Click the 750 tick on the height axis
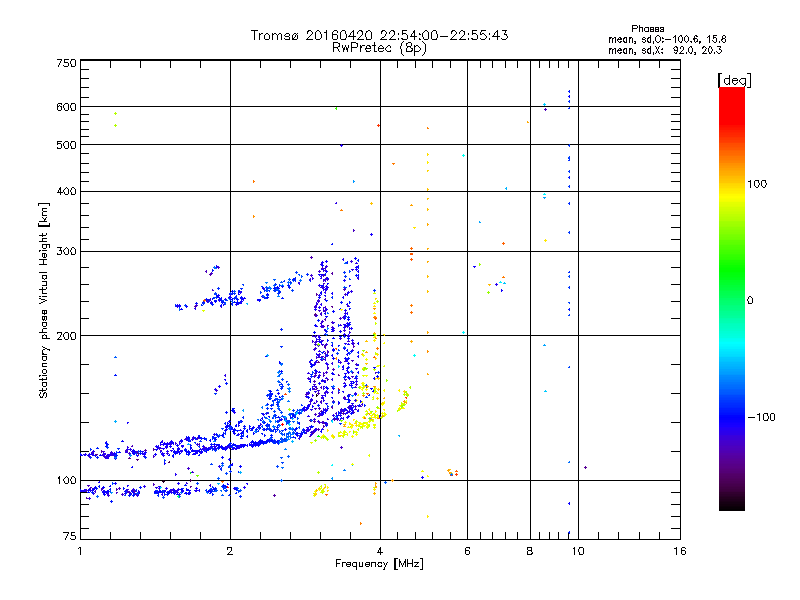 click(x=66, y=62)
